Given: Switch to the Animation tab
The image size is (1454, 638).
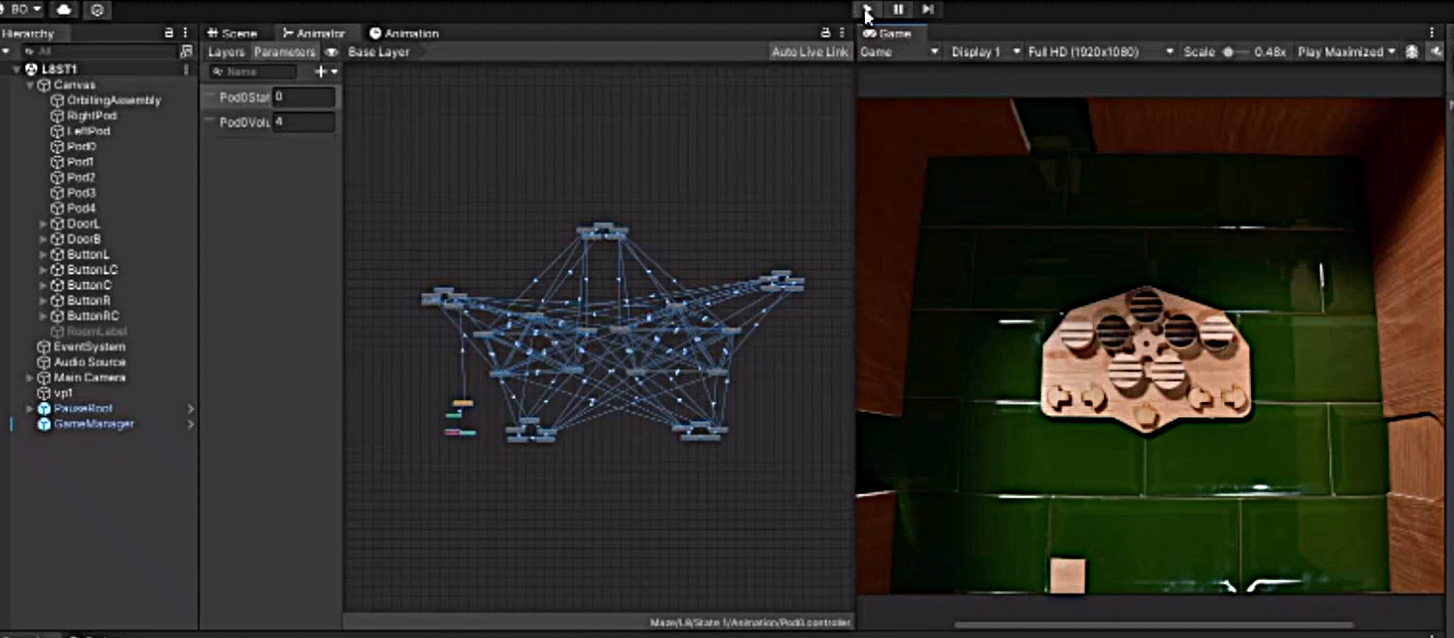Looking at the screenshot, I should click(x=404, y=33).
